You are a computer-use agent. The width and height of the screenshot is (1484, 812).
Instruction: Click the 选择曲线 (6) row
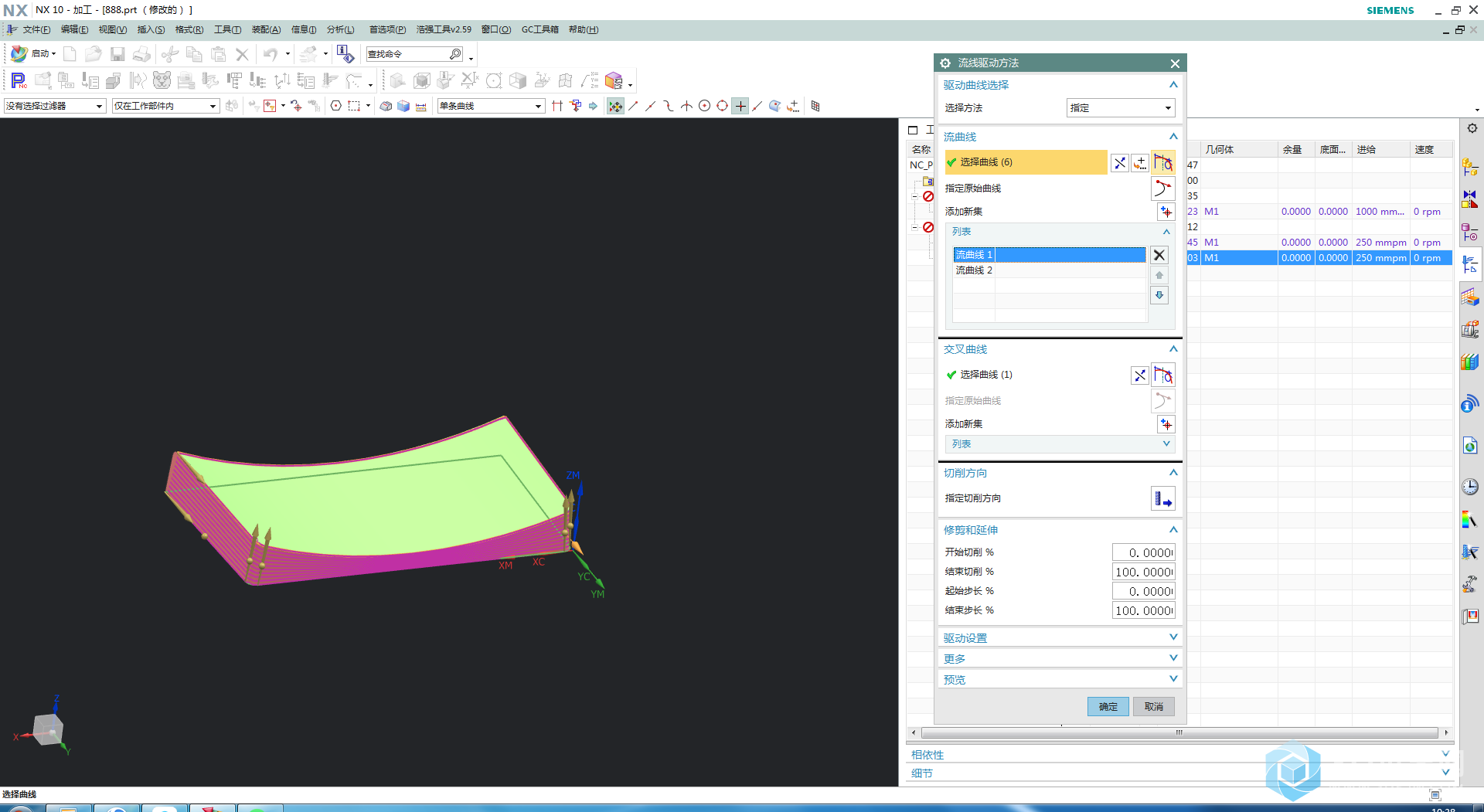[1026, 162]
